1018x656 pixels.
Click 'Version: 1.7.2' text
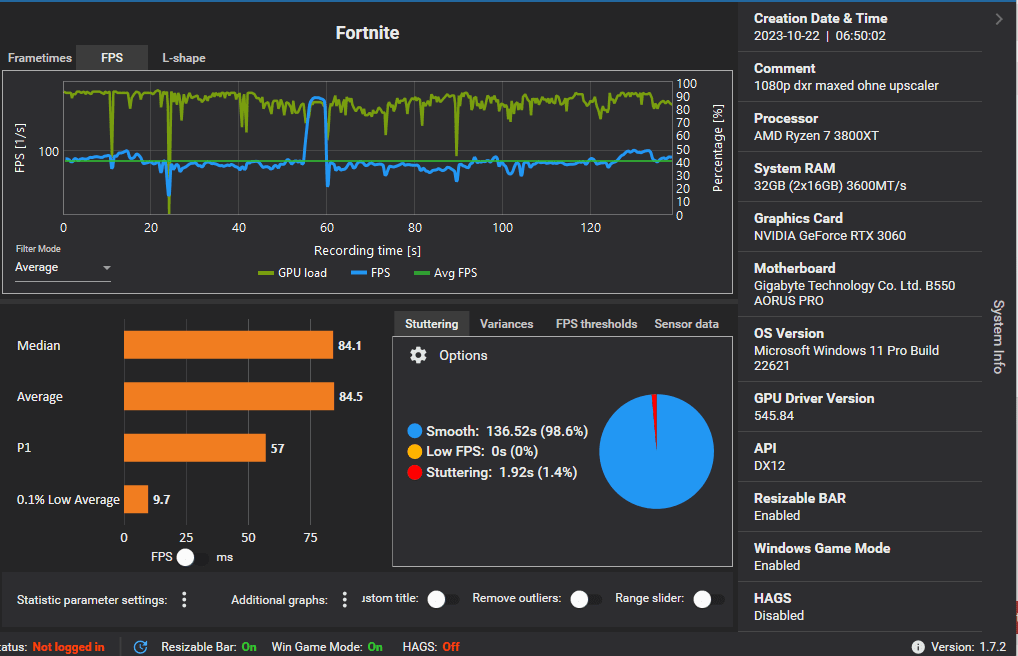point(969,647)
